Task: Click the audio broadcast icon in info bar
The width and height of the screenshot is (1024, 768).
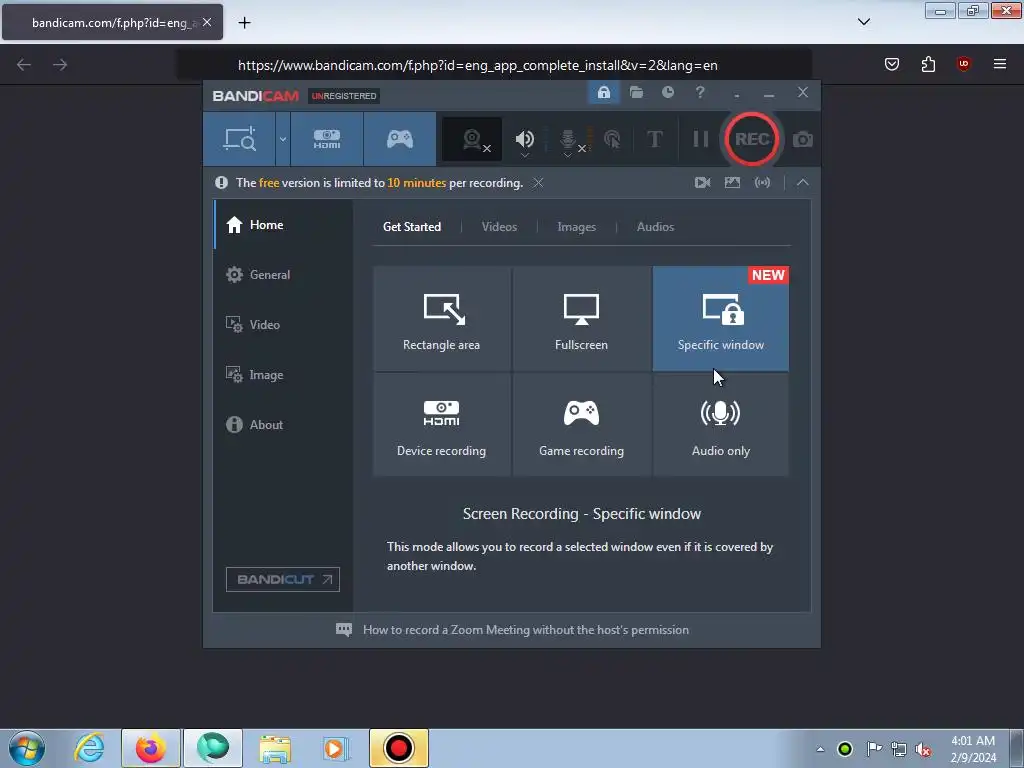Action: tap(762, 183)
